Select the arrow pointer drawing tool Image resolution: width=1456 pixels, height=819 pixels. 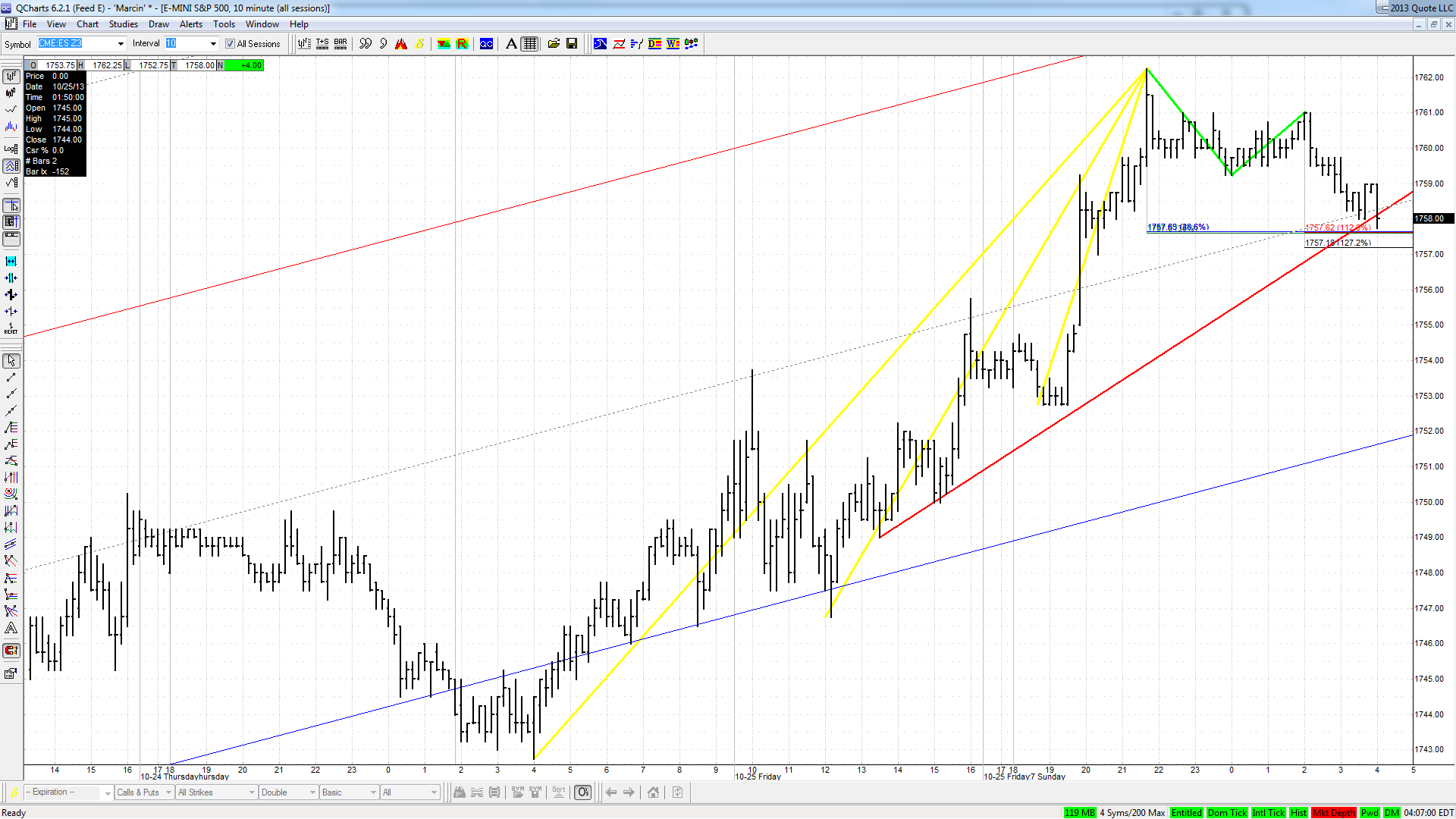click(11, 361)
